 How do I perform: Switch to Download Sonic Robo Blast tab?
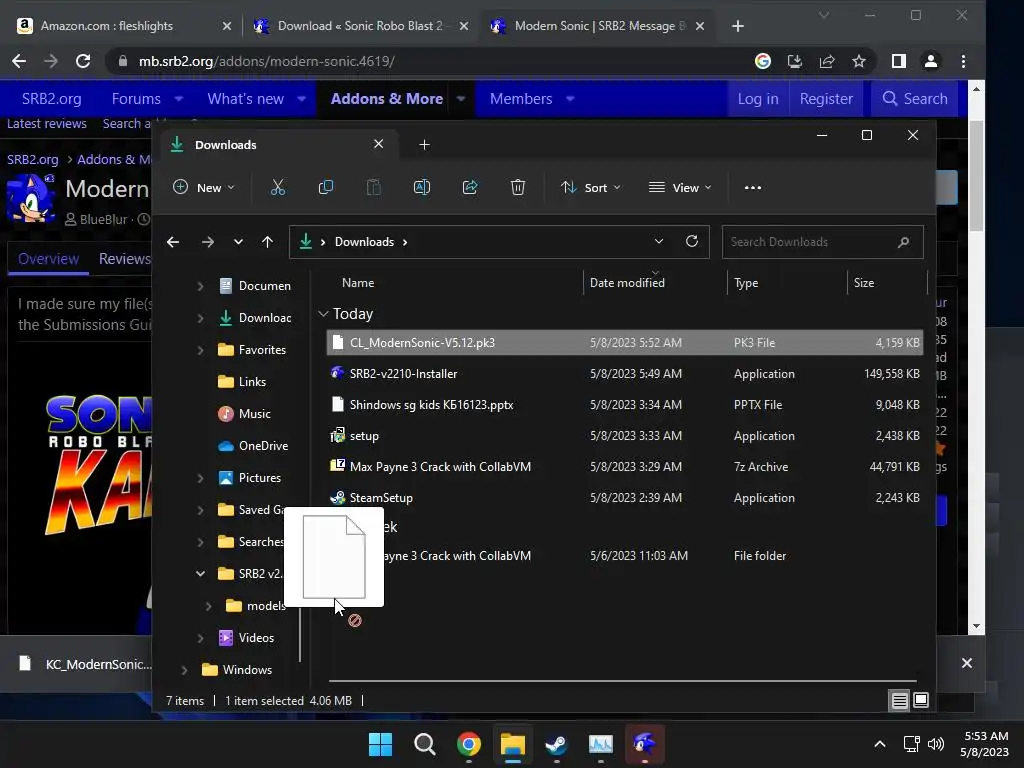tap(362, 26)
